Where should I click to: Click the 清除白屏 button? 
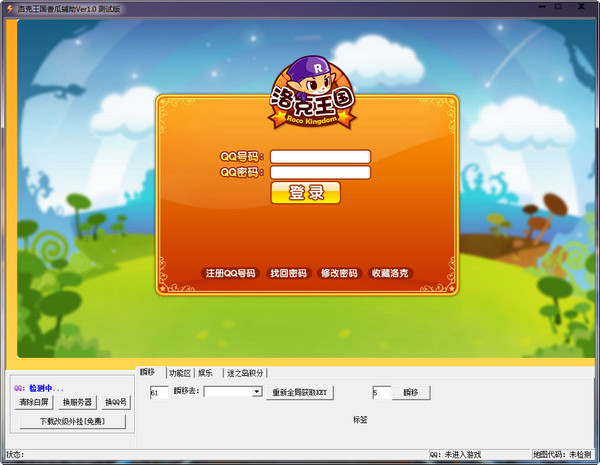pos(34,402)
